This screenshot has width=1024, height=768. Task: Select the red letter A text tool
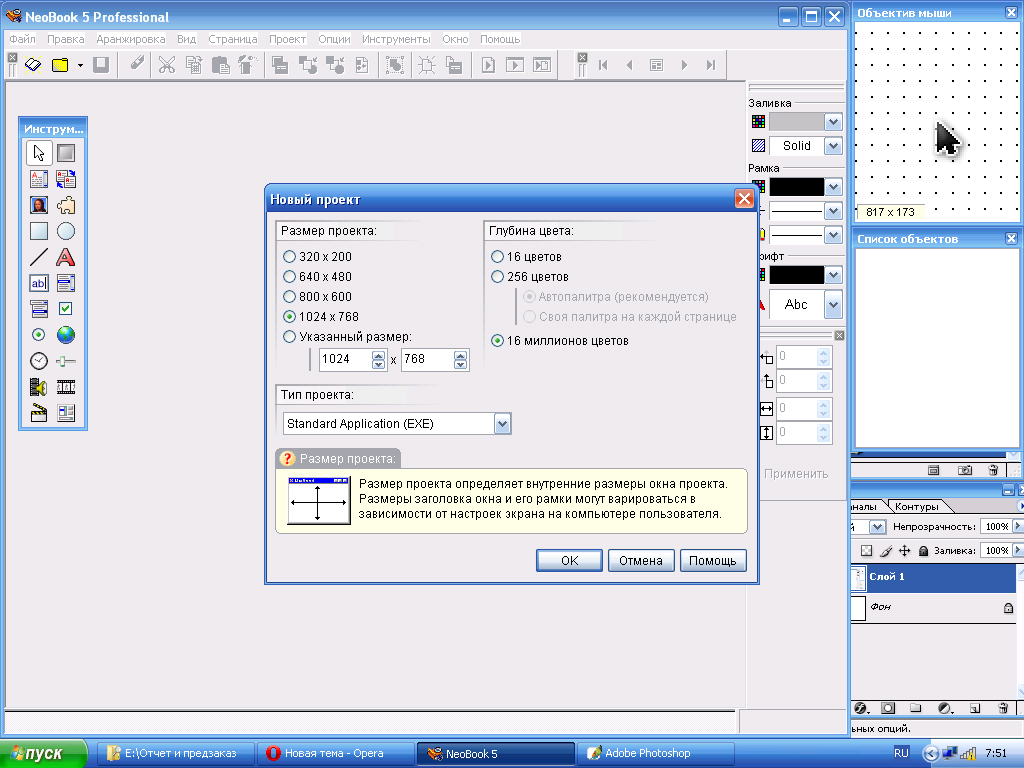point(66,257)
